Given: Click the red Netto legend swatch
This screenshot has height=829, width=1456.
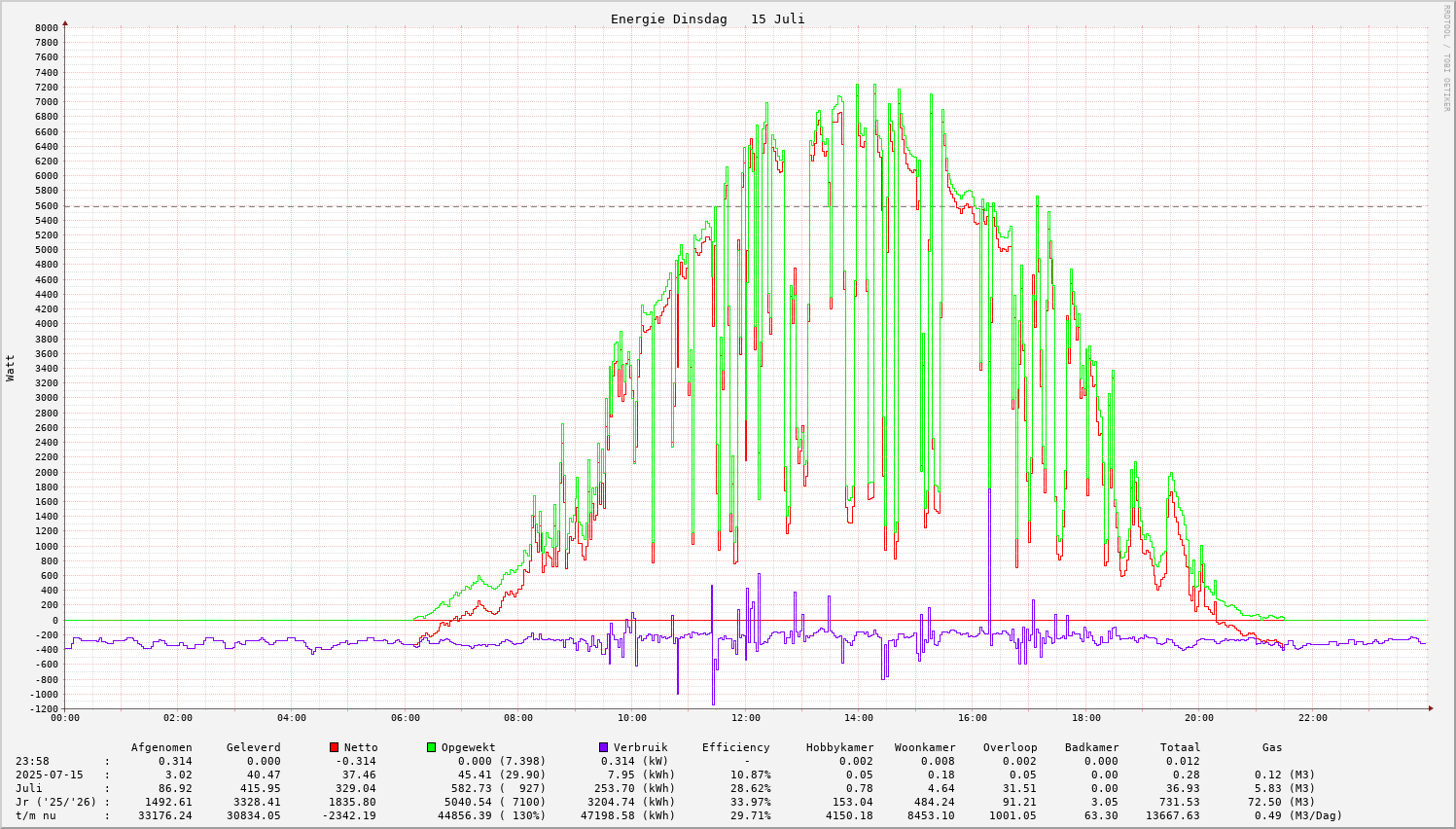Looking at the screenshot, I should 335,747.
